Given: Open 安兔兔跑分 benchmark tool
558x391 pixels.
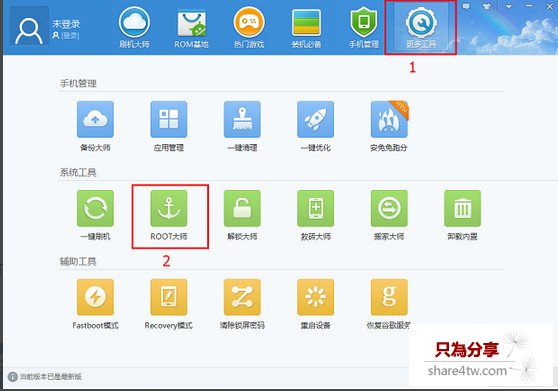Looking at the screenshot, I should click(389, 126).
